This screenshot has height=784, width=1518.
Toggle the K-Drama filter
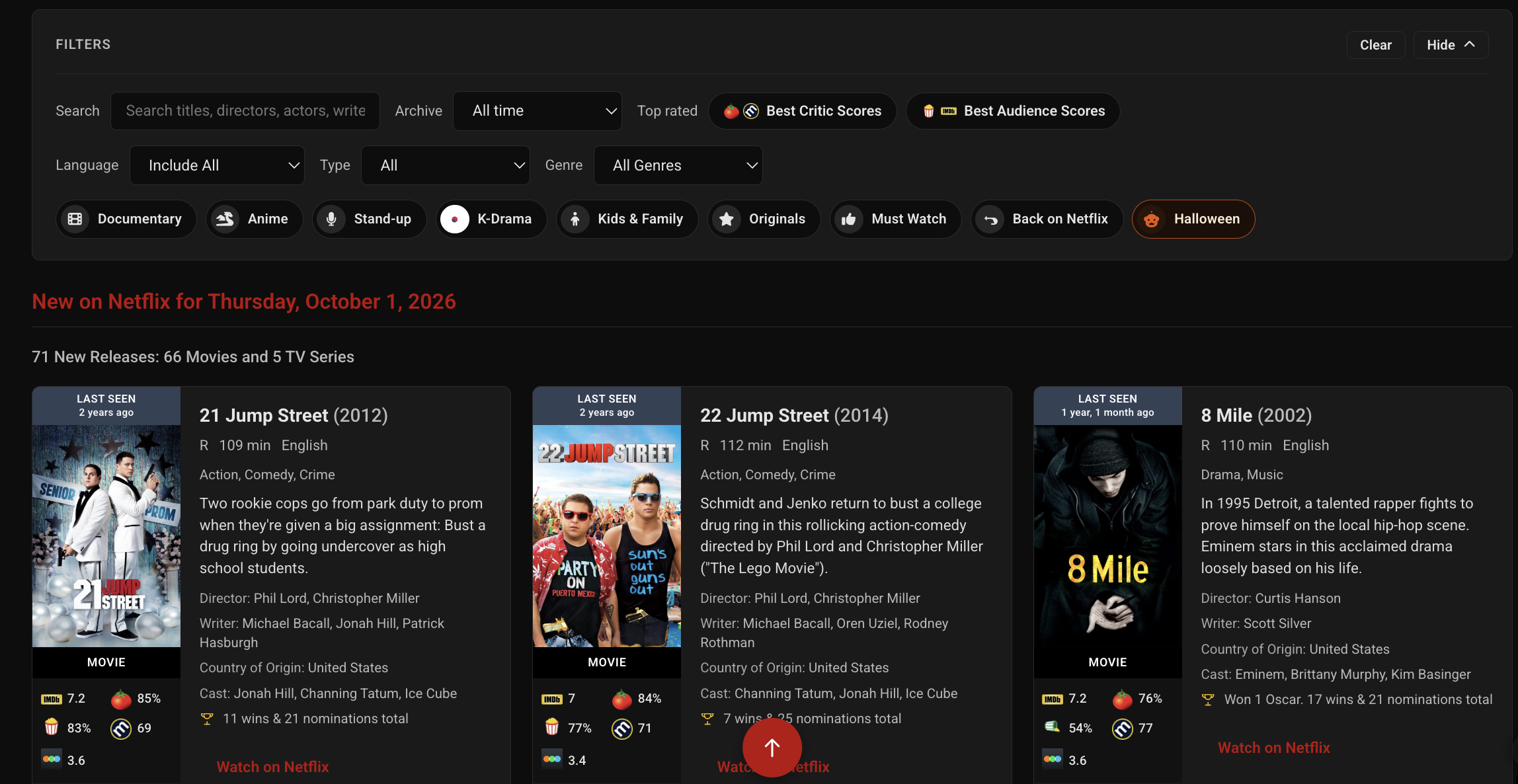tap(491, 219)
